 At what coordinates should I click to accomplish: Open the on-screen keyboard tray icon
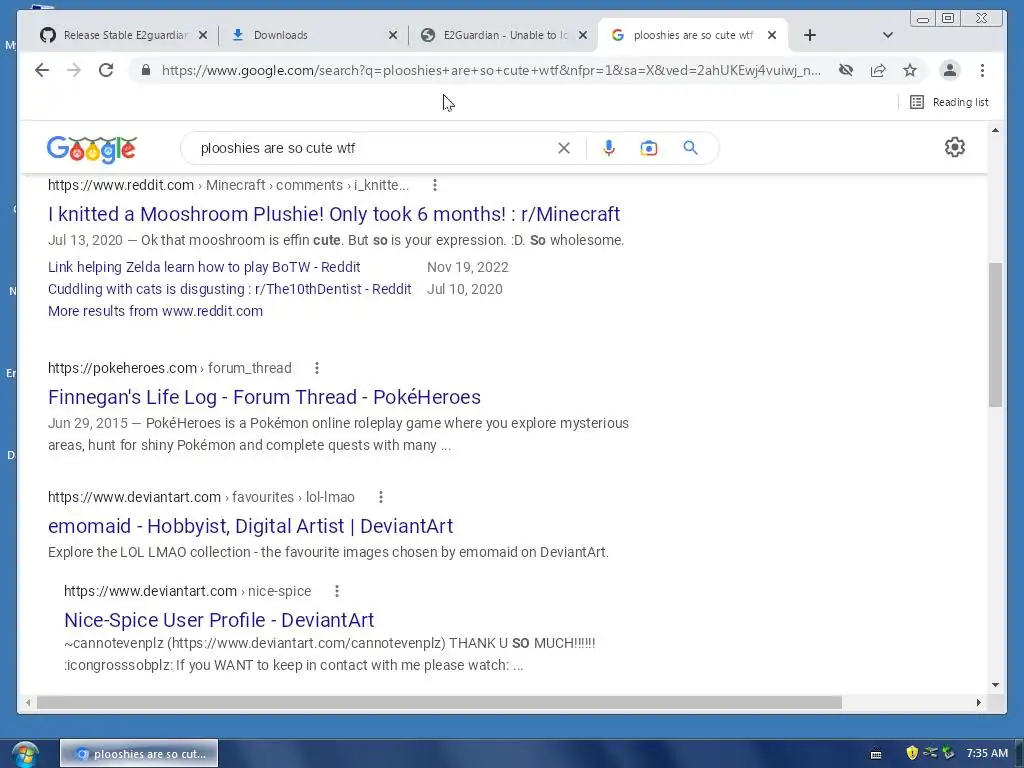coord(876,754)
